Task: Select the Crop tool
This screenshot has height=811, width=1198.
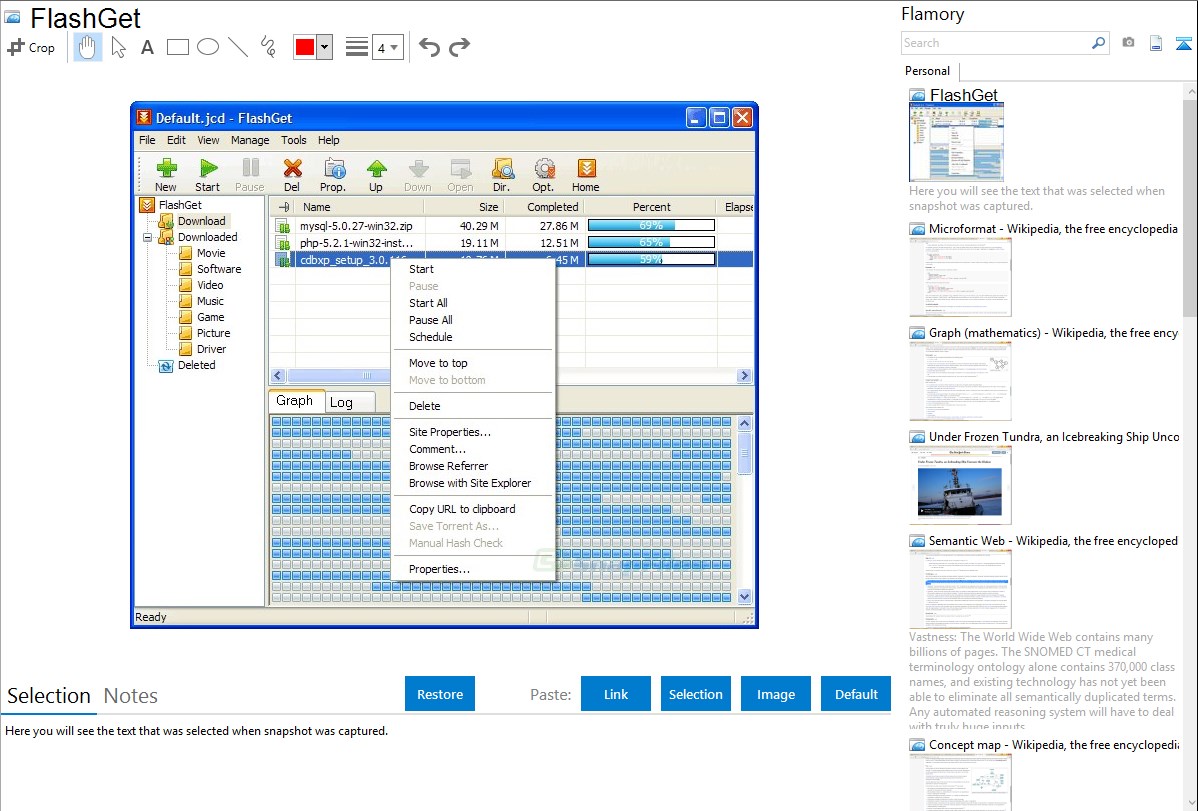Action: [x=31, y=47]
